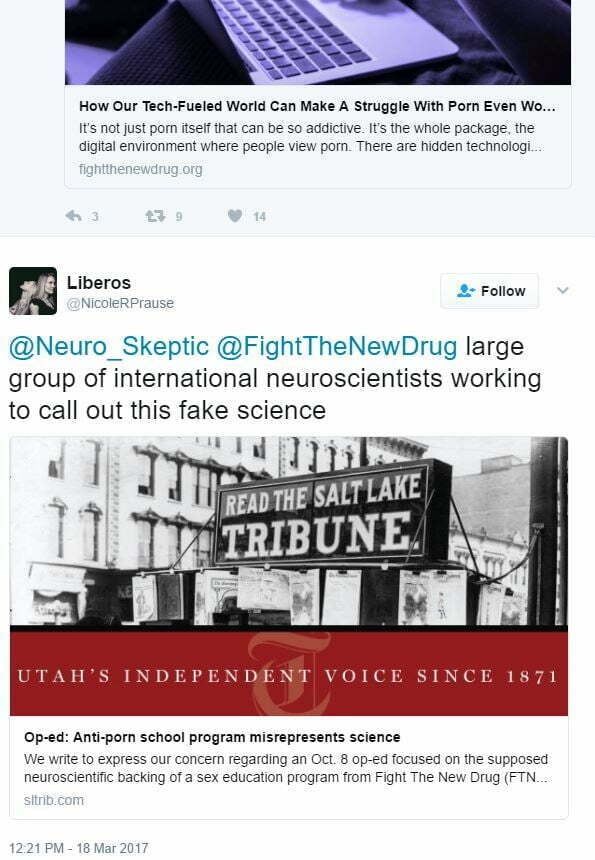This screenshot has height=860, width=595.
Task: Click the follow person icon
Action: [466, 291]
